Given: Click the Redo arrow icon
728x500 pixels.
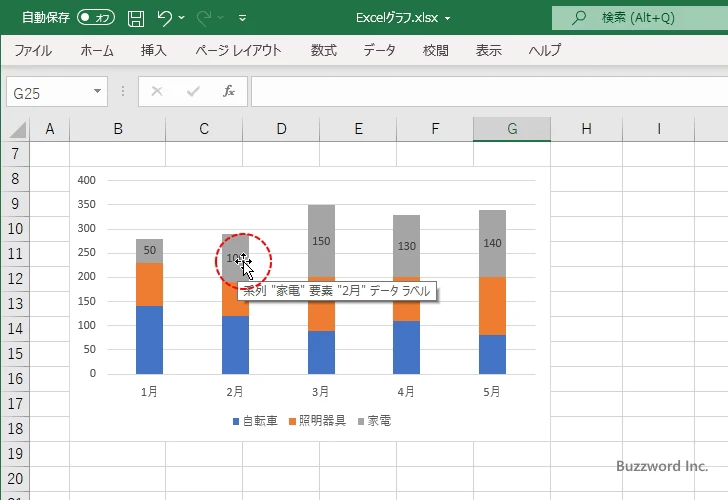Looking at the screenshot, I should [203, 18].
